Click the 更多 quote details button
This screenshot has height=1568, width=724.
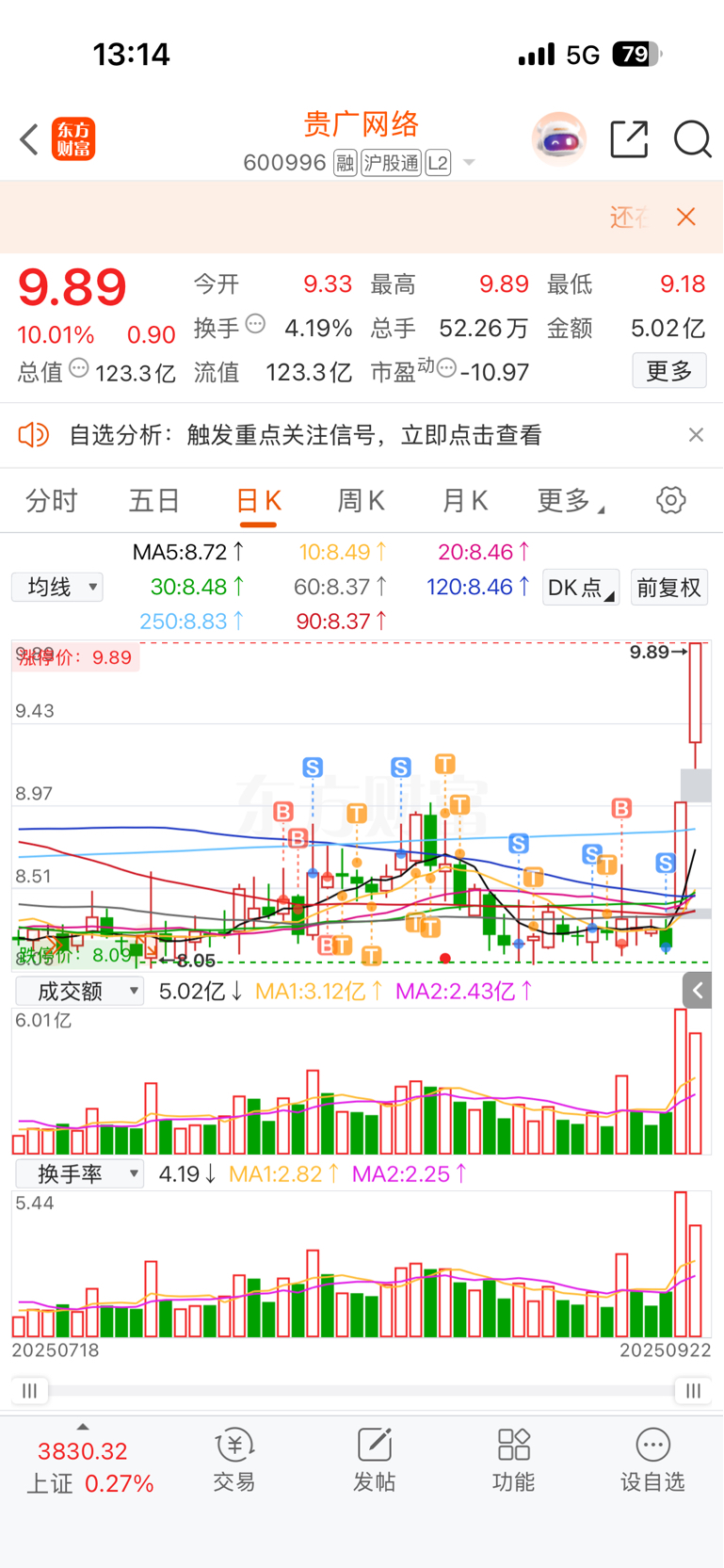(x=669, y=371)
